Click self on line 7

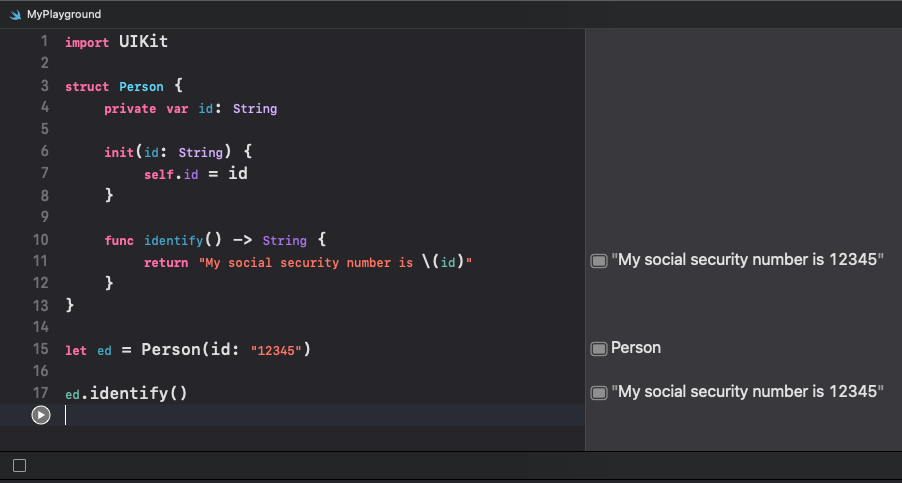159,174
